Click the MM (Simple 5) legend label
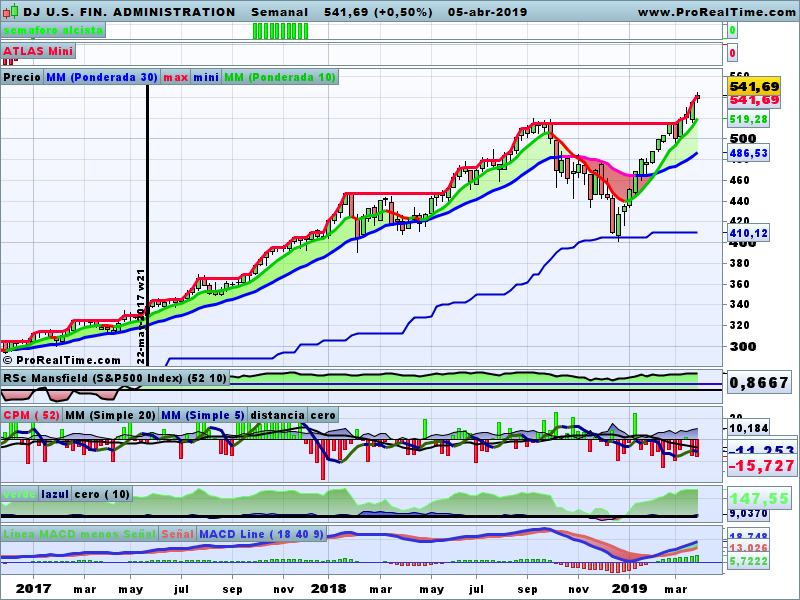This screenshot has height=600, width=800. point(203,415)
